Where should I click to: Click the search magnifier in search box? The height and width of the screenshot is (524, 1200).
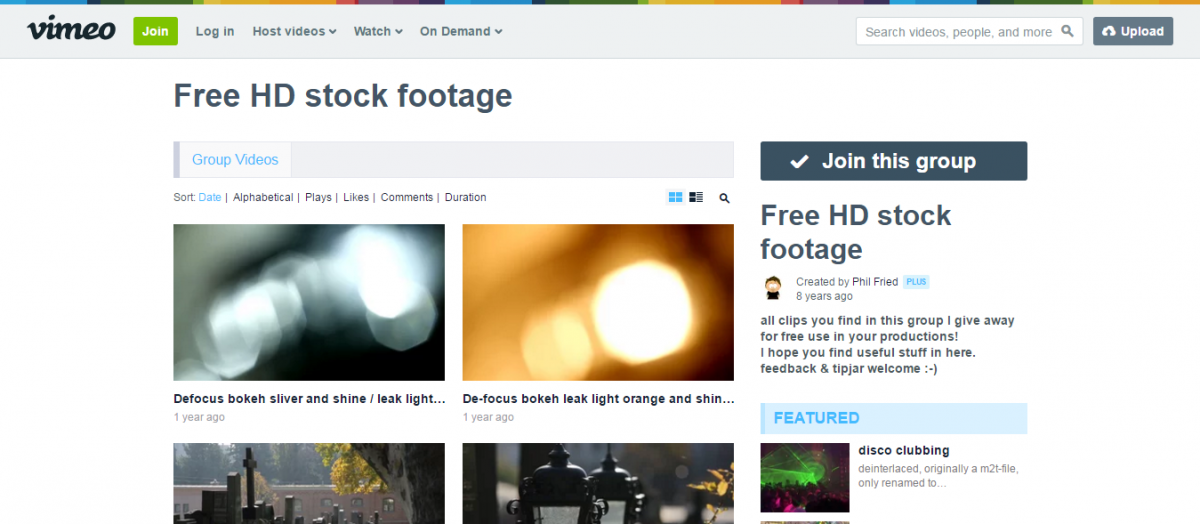pos(1067,31)
